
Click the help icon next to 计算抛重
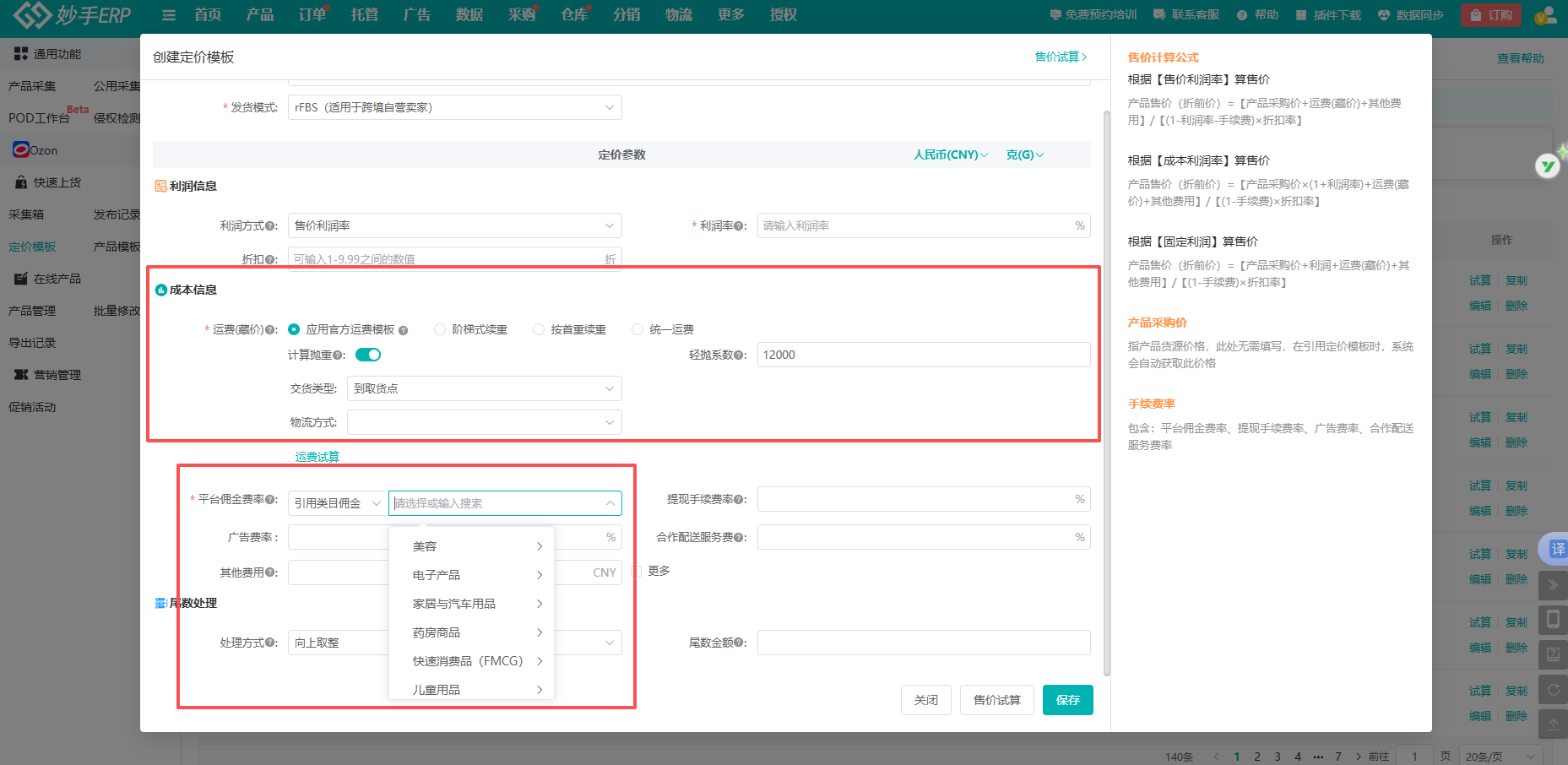[x=339, y=355]
